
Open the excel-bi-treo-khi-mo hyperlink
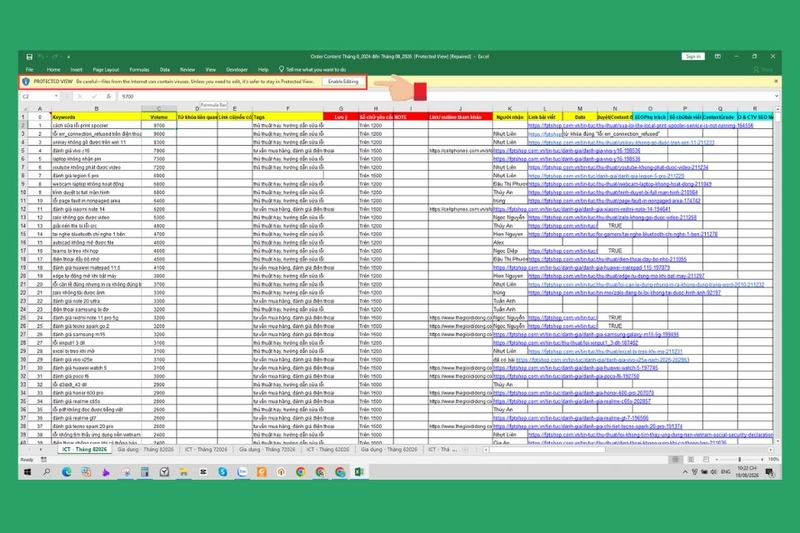pyautogui.click(x=605, y=351)
